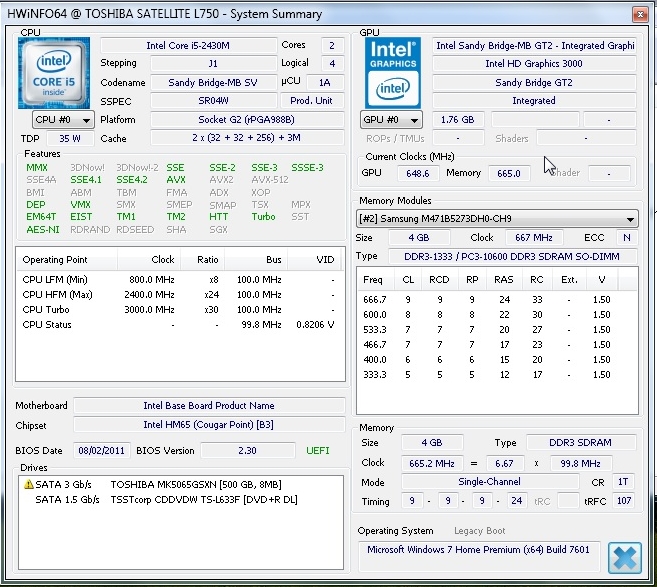Click the BIOS date 08/02/2011 field
657x587 pixels.
coord(101,450)
